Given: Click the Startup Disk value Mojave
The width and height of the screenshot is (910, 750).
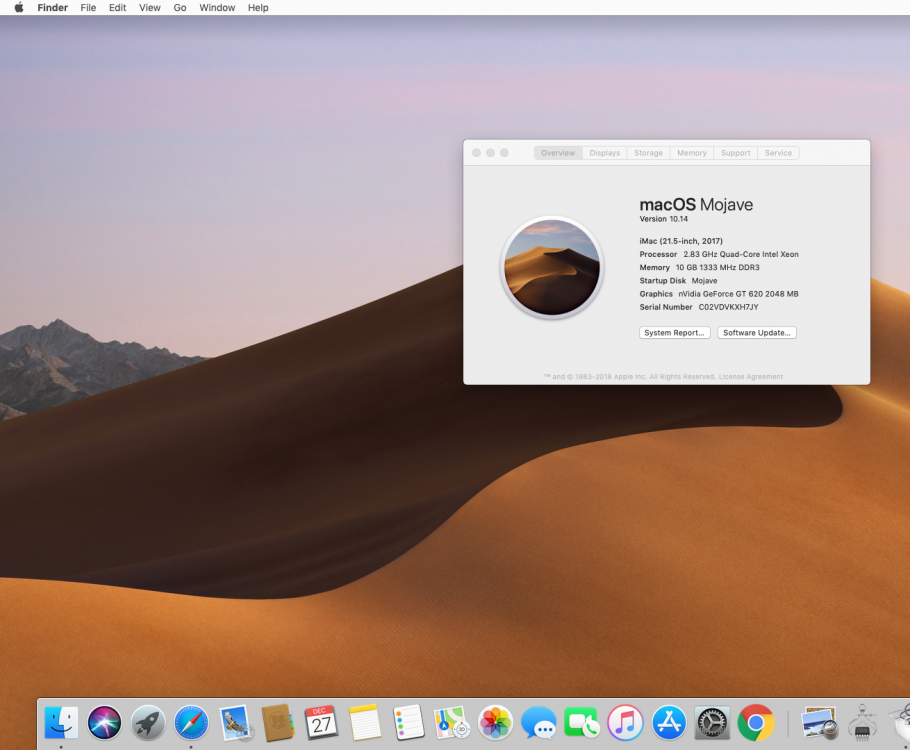Looking at the screenshot, I should [x=705, y=281].
